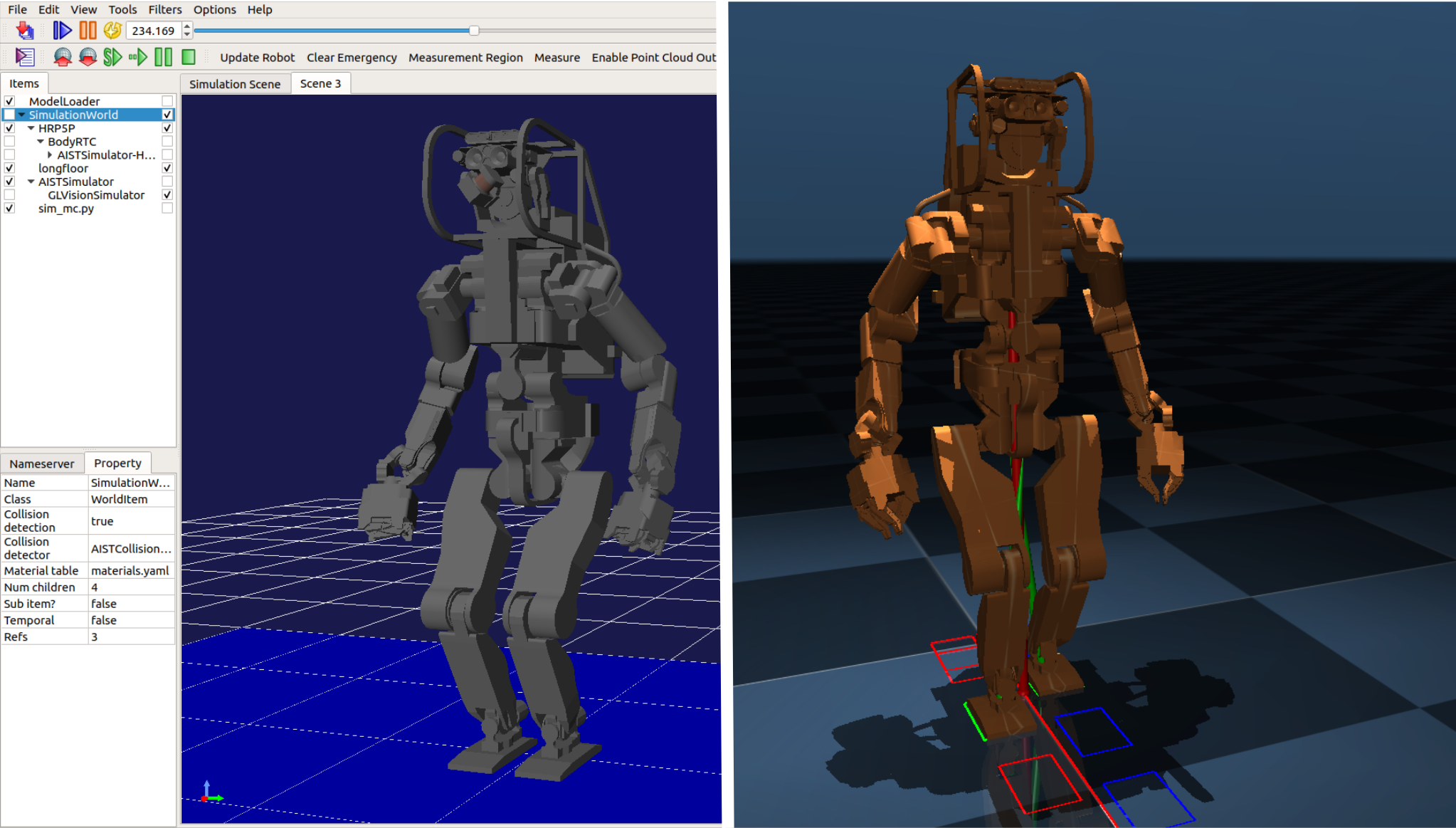Collapse the HRP5P tree node
The height and width of the screenshot is (828, 1456).
31,128
